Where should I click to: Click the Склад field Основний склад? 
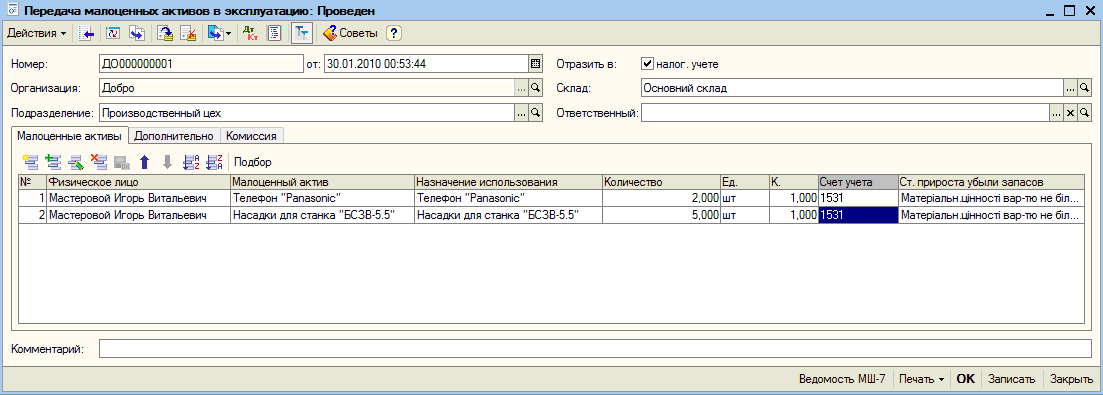click(x=851, y=88)
